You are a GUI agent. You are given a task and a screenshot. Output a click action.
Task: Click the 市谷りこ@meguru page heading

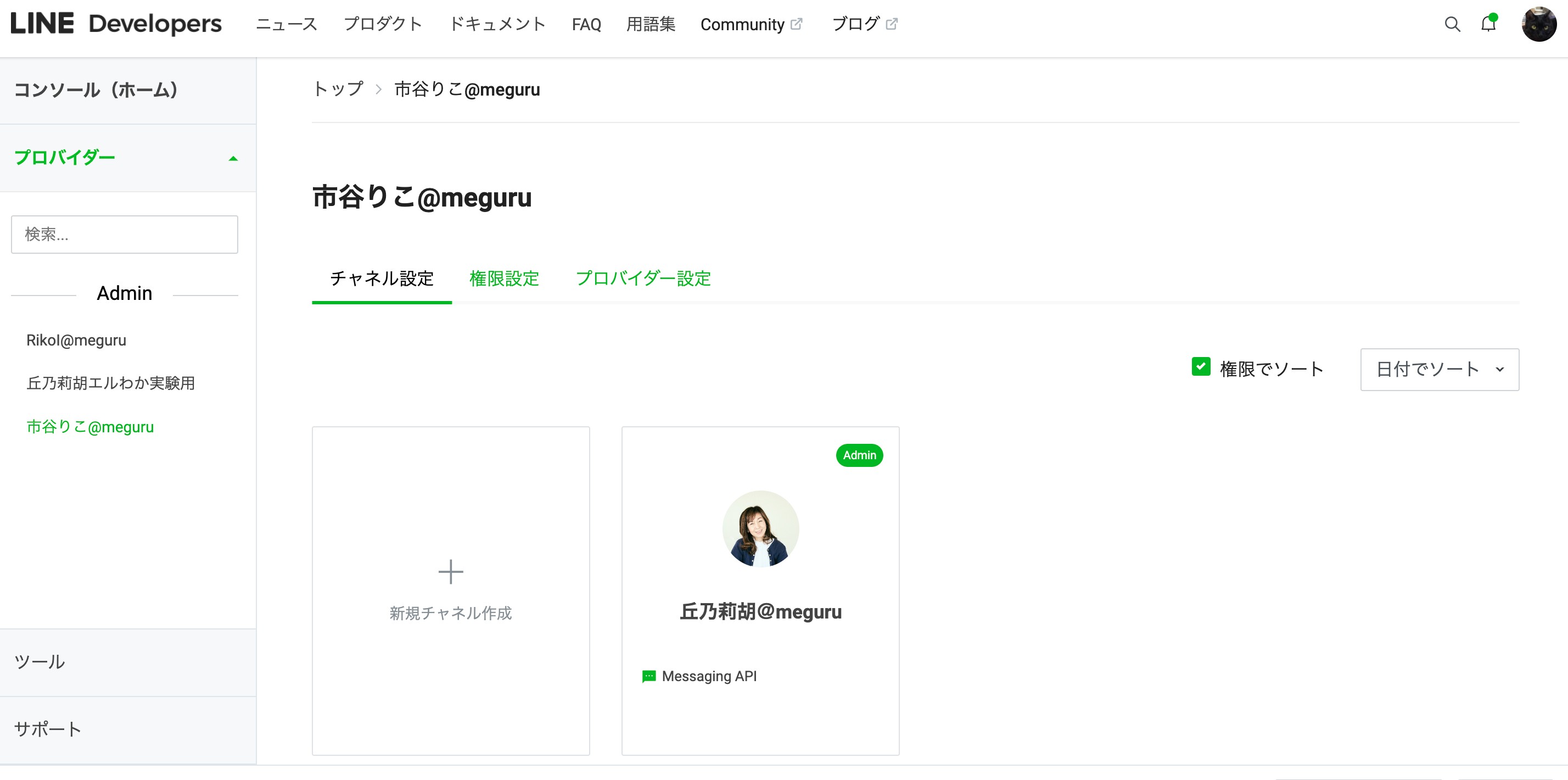tap(422, 197)
